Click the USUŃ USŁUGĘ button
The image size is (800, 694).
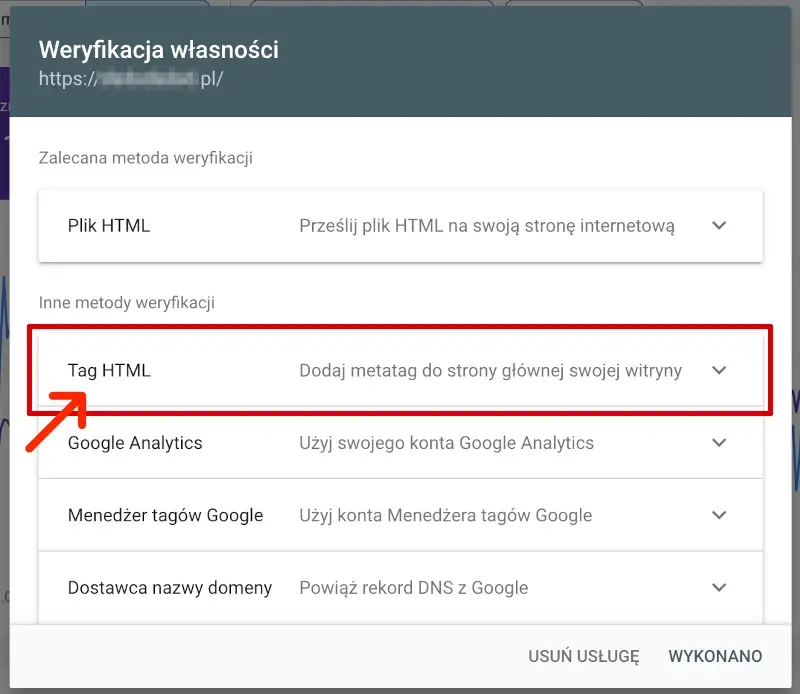[583, 657]
